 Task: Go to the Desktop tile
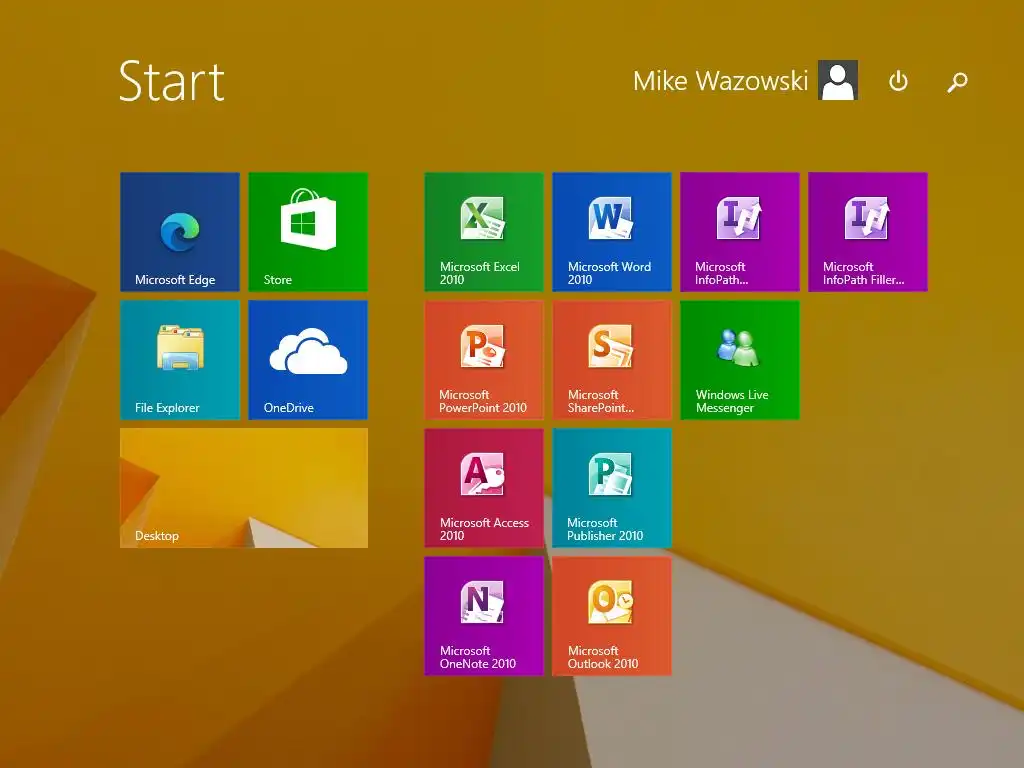tap(244, 488)
